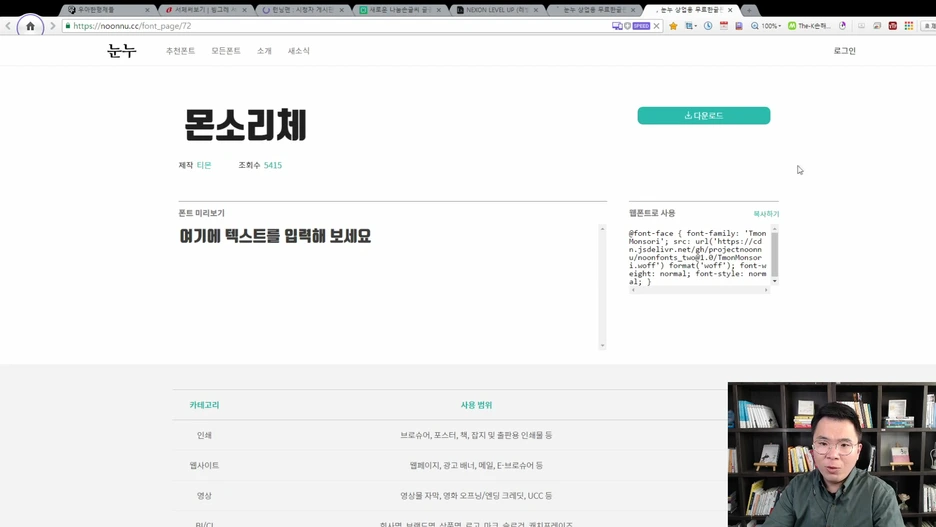
Task: Switch to the 새로운 나눔손글씨 tab
Action: 399,10
